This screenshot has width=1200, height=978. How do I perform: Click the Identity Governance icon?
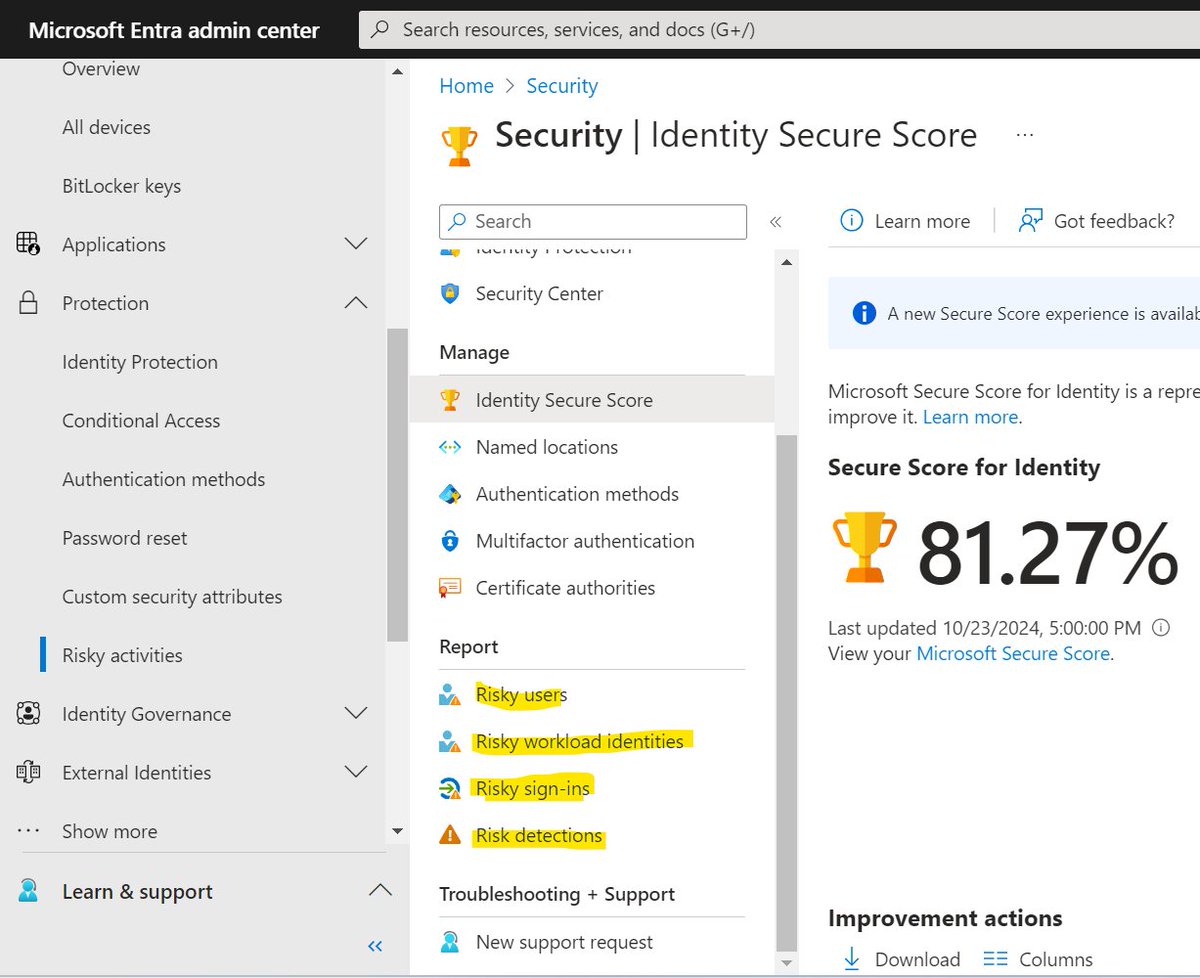28,714
